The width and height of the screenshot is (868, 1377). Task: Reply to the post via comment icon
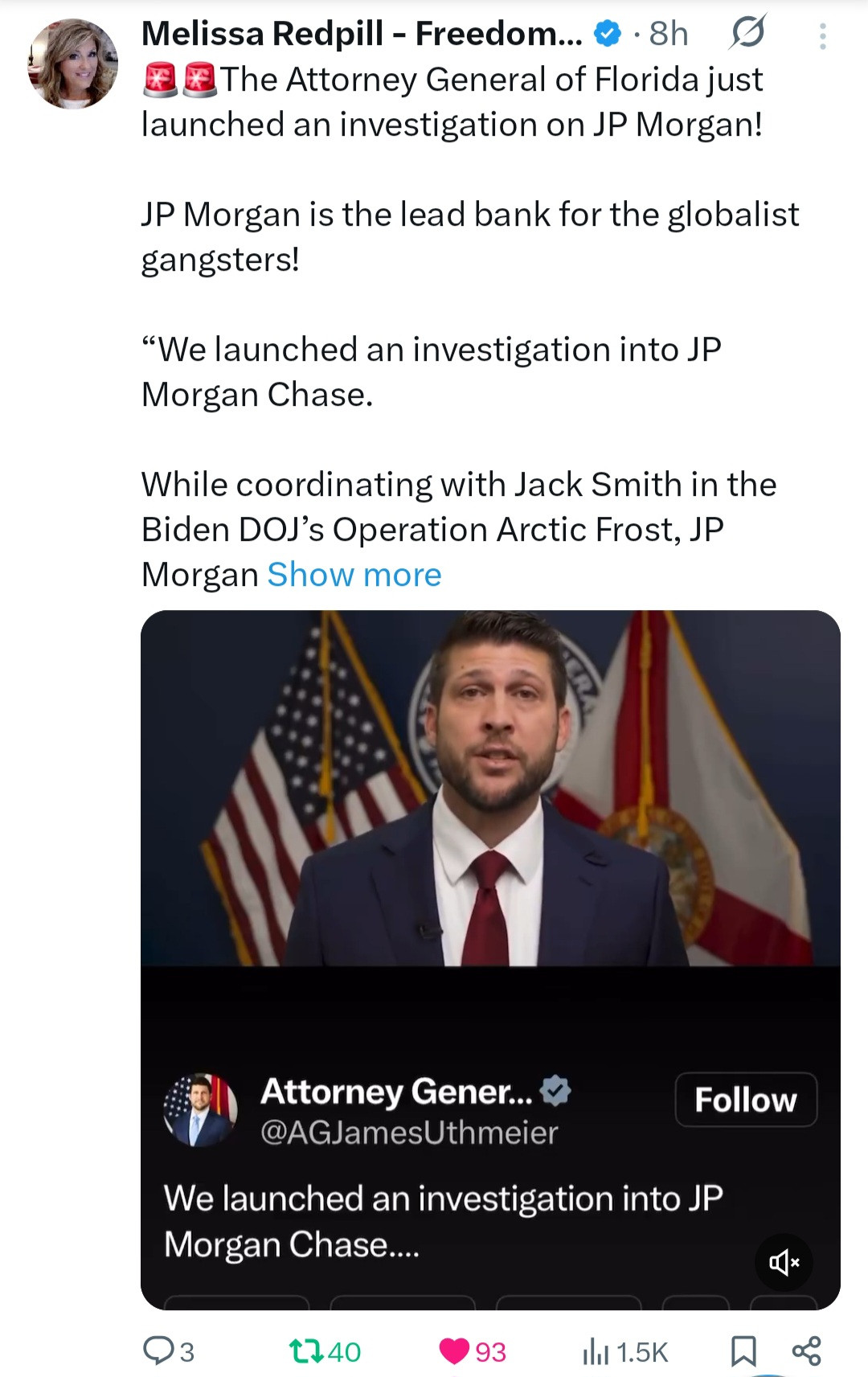point(158,1350)
